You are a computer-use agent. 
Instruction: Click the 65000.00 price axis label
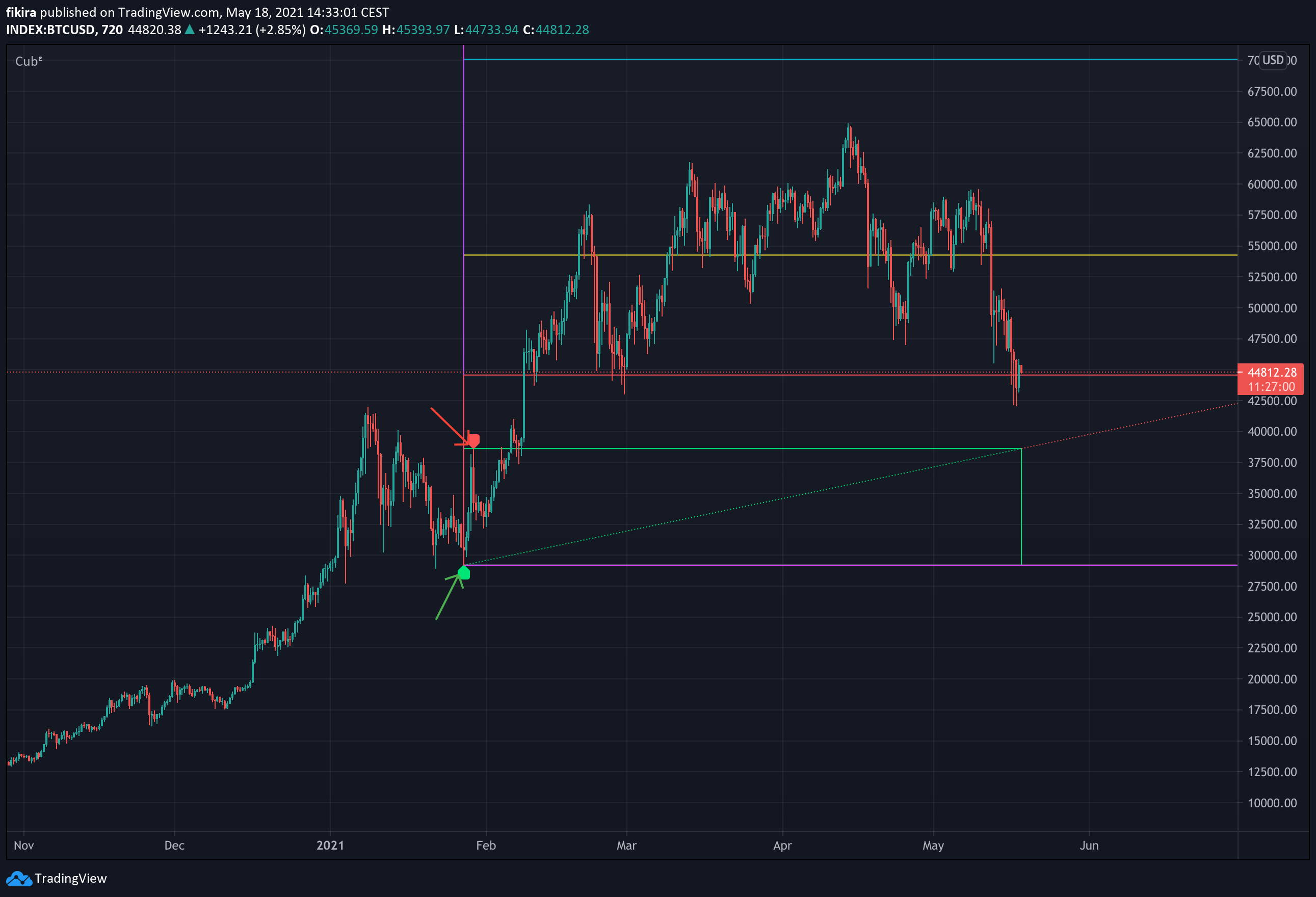[x=1272, y=122]
